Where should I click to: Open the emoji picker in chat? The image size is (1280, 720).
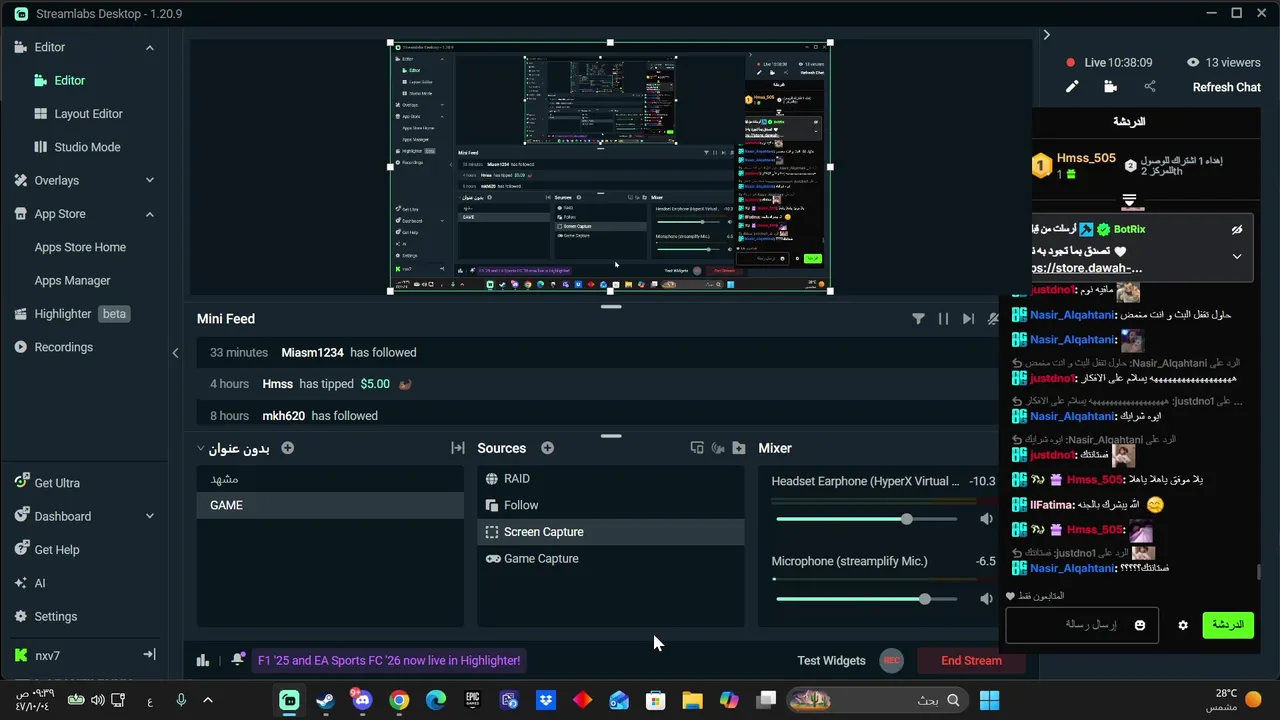click(1139, 625)
